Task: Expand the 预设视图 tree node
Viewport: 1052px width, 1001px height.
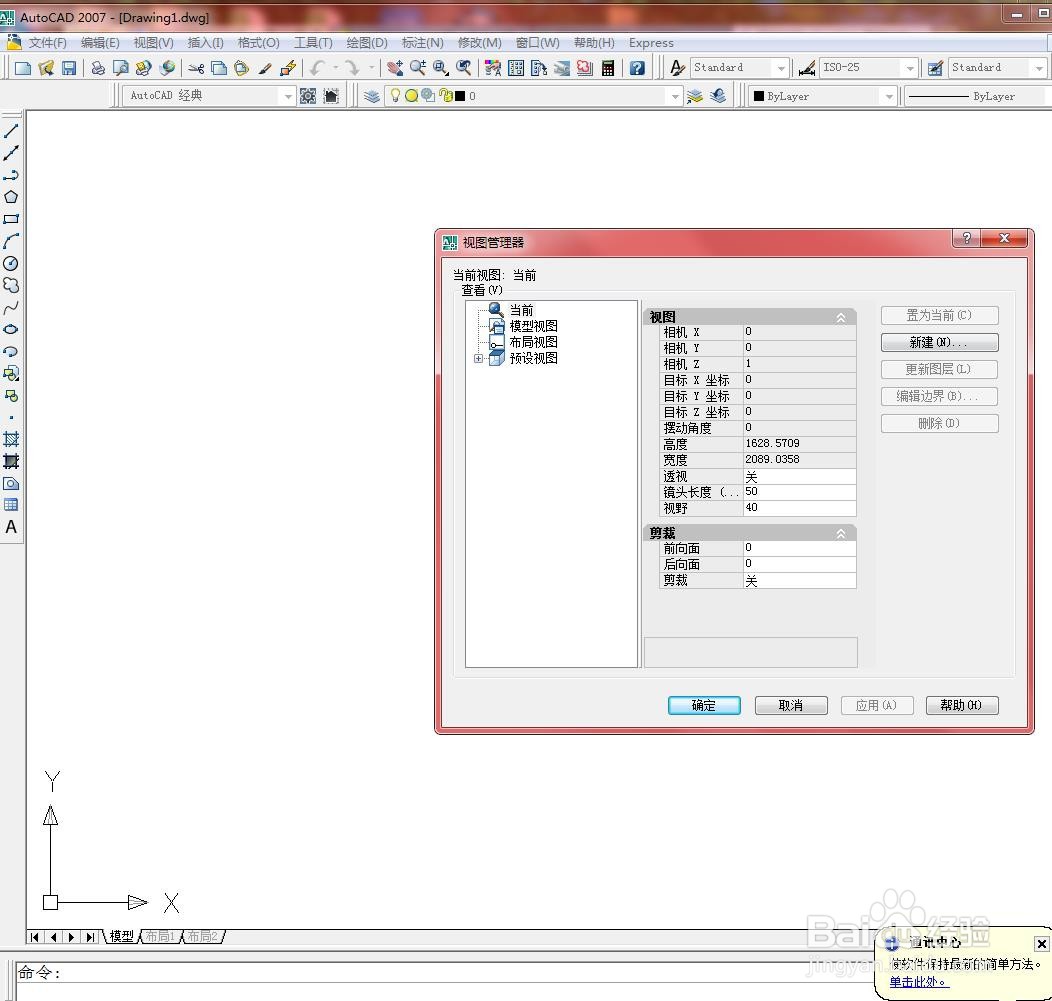Action: 478,358
